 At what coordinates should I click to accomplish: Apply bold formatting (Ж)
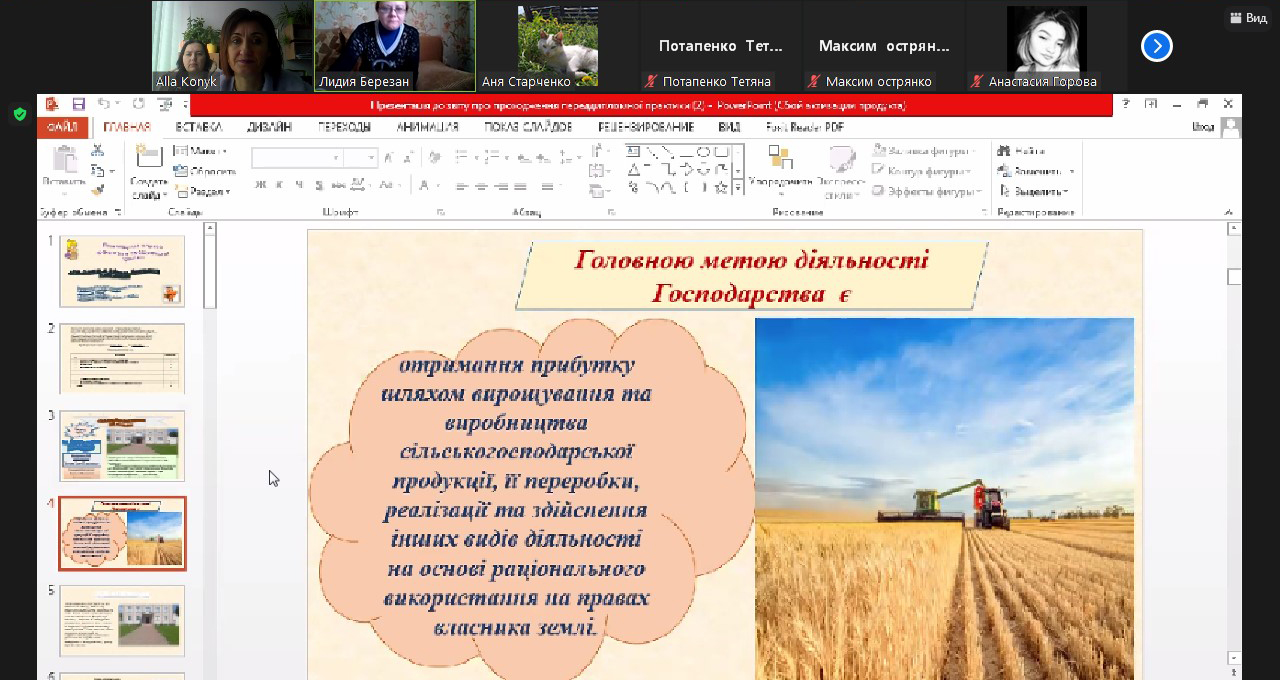coord(261,185)
